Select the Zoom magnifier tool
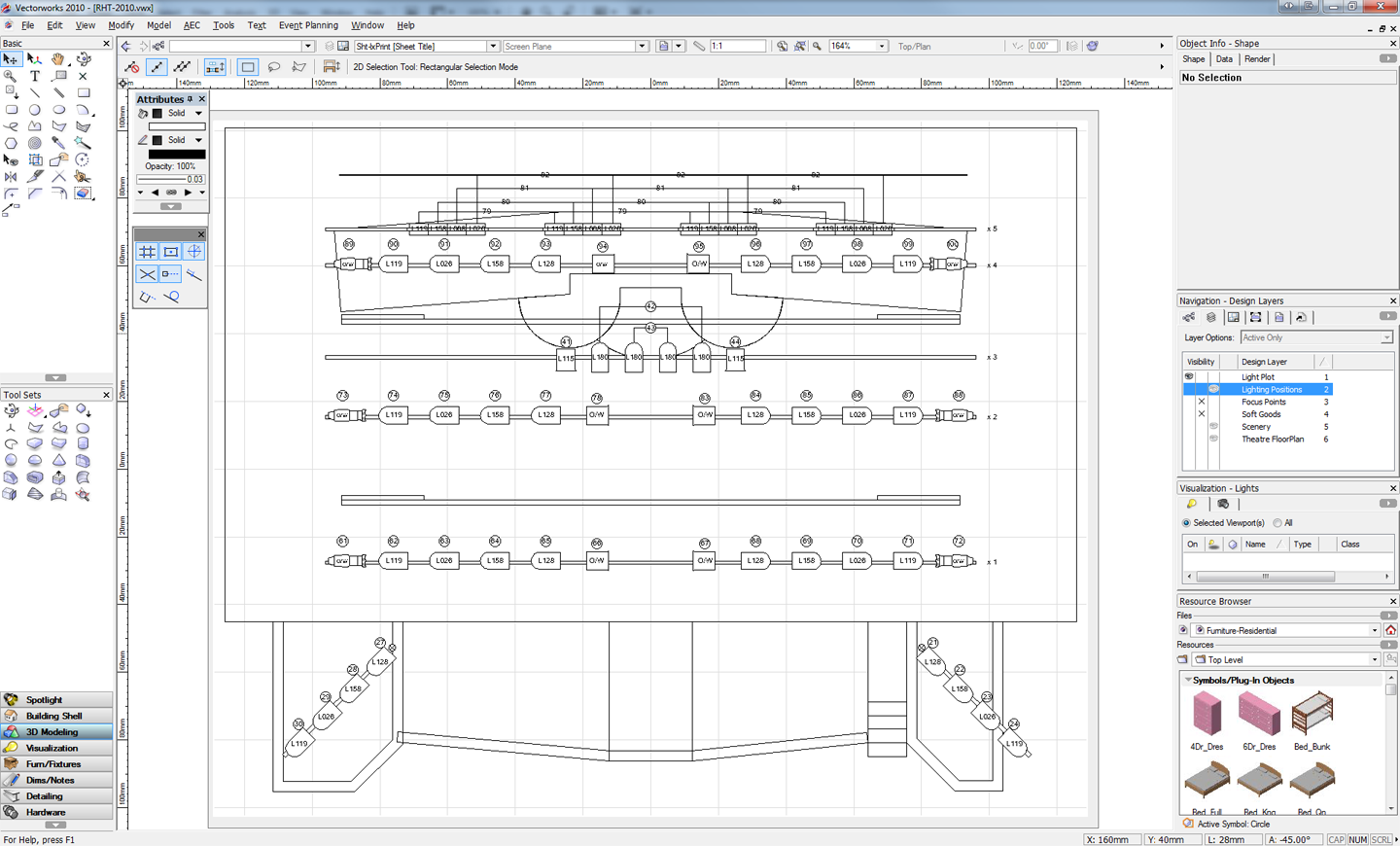 [x=11, y=76]
